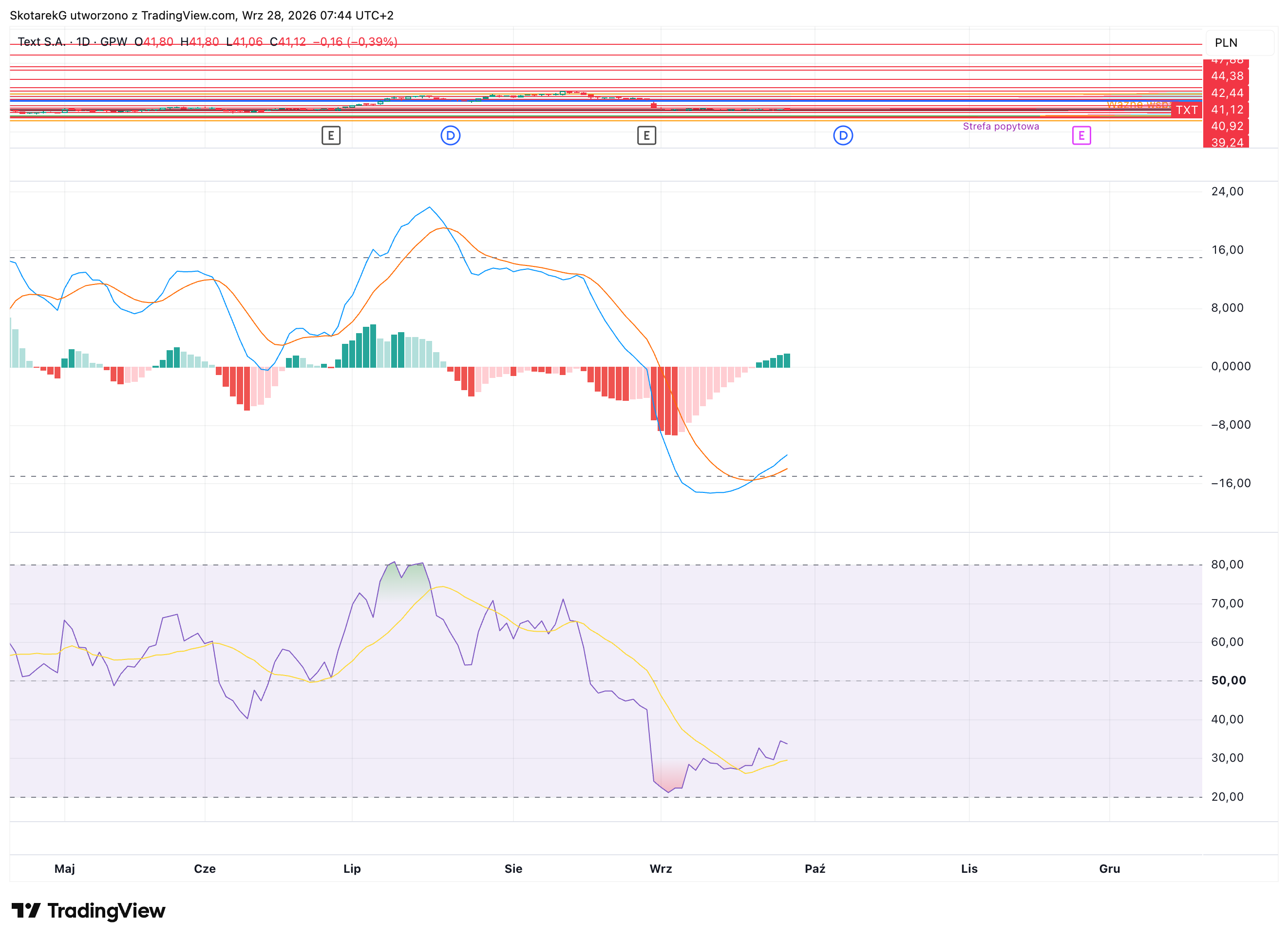Click the −0,16 (−0,39%) change value
The width and height of the screenshot is (1288, 940).
pos(355,41)
